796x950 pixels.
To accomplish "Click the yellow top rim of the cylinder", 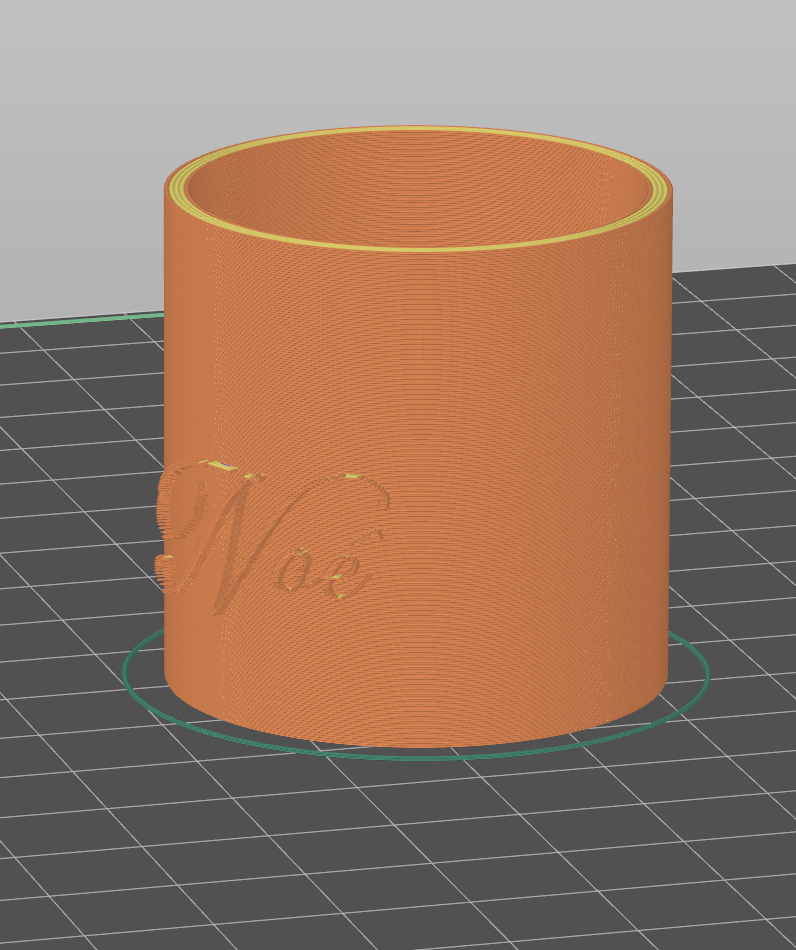I will (418, 248).
